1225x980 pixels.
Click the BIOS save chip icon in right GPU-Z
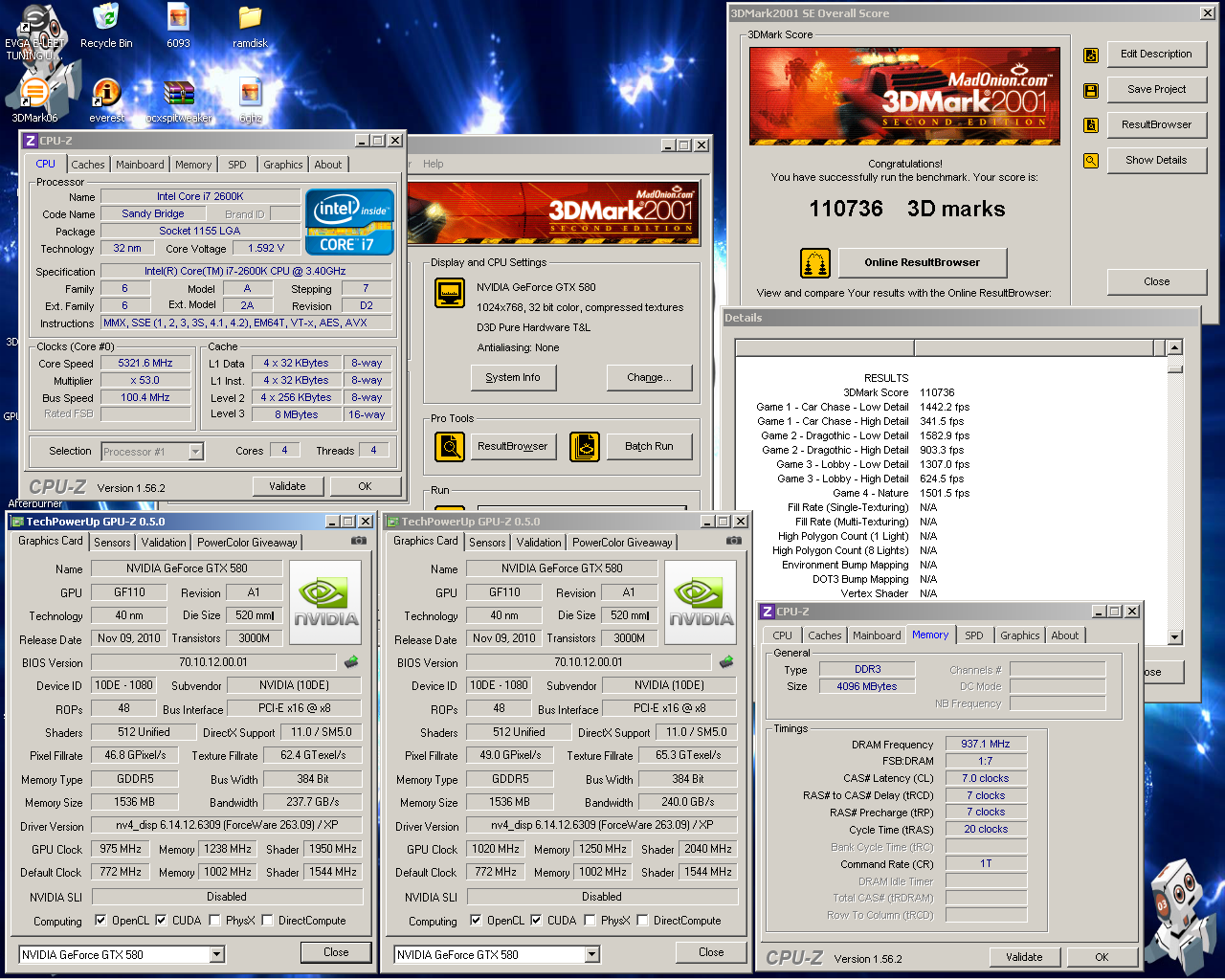coord(726,661)
